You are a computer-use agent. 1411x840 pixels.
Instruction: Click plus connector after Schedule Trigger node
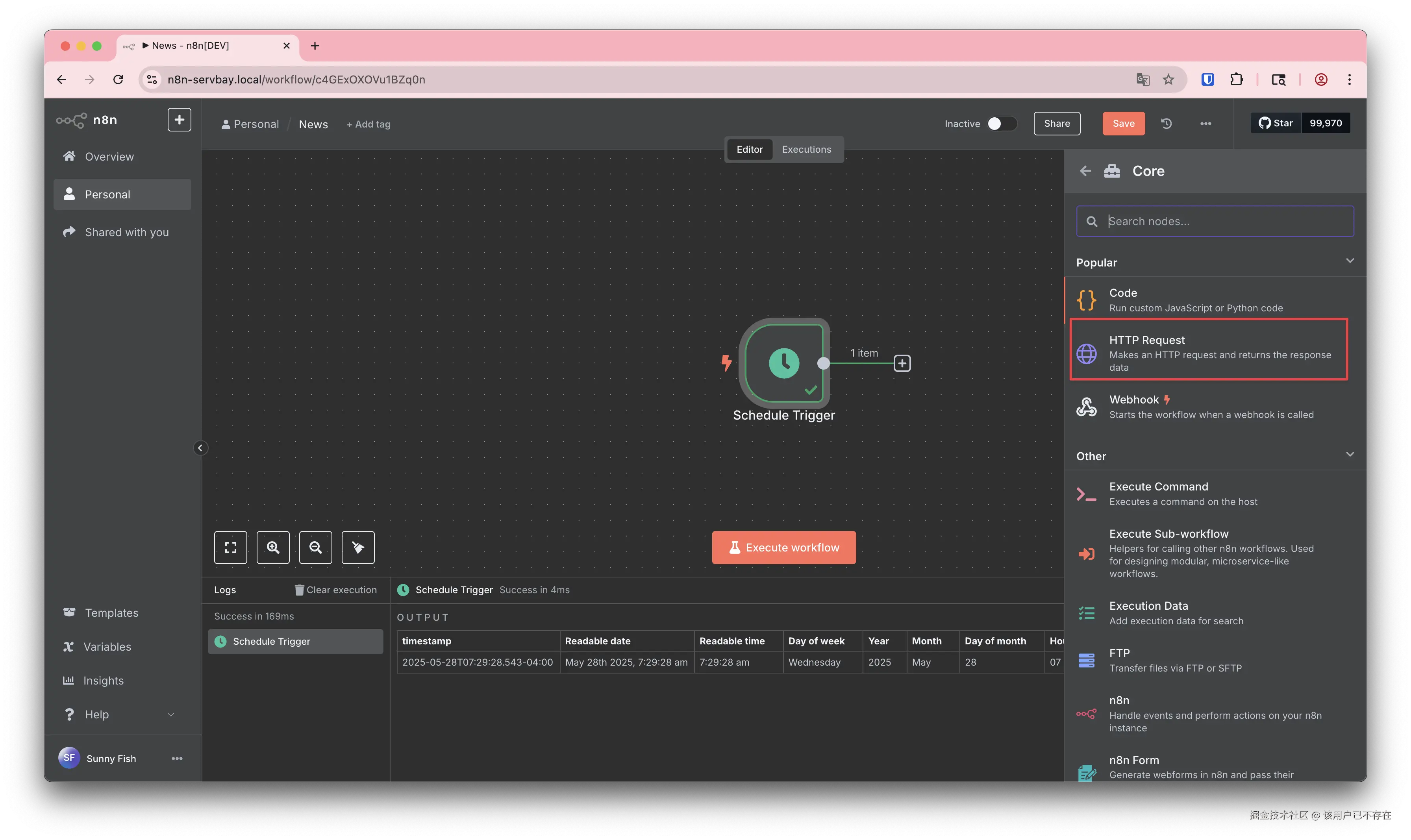902,363
